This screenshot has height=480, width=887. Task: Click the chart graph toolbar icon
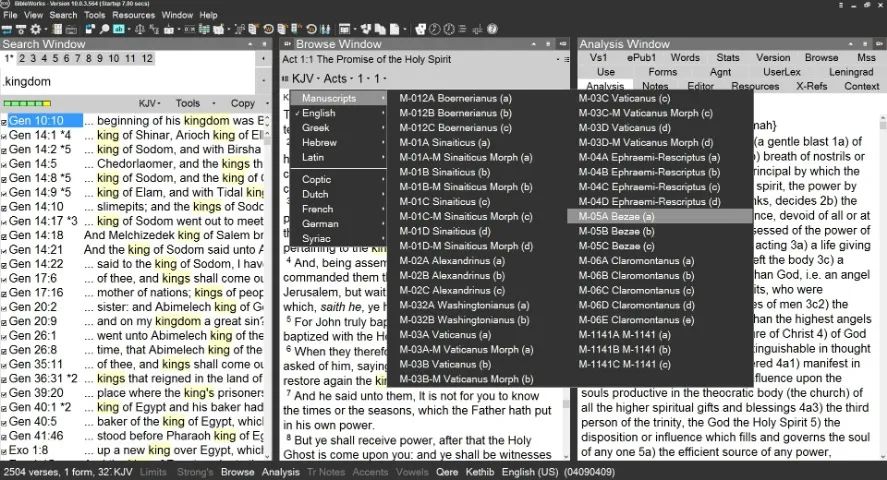pyautogui.click(x=477, y=29)
